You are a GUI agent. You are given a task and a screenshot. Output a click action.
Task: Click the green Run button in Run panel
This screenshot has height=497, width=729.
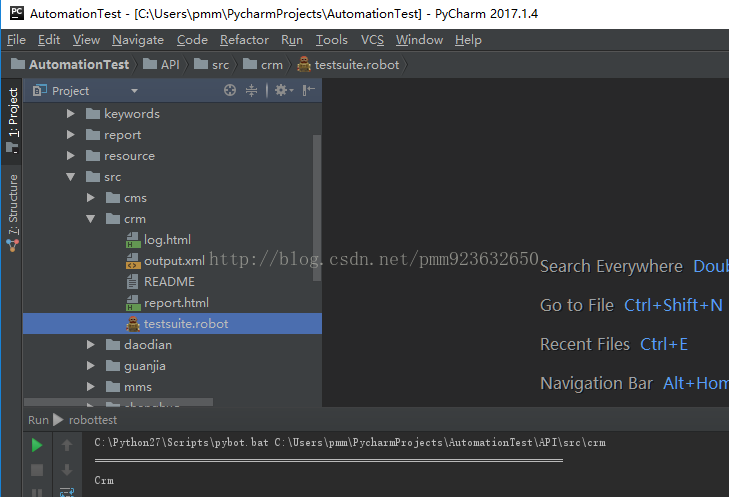pyautogui.click(x=37, y=445)
